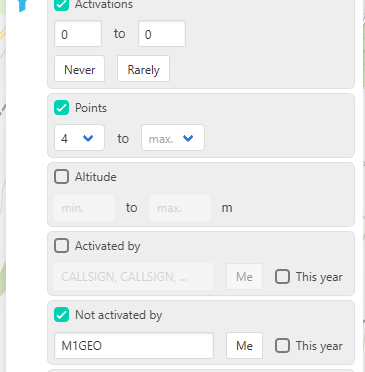This screenshot has height=372, width=365.
Task: Open the minimum points dropdown showing 4
Action: (79, 138)
